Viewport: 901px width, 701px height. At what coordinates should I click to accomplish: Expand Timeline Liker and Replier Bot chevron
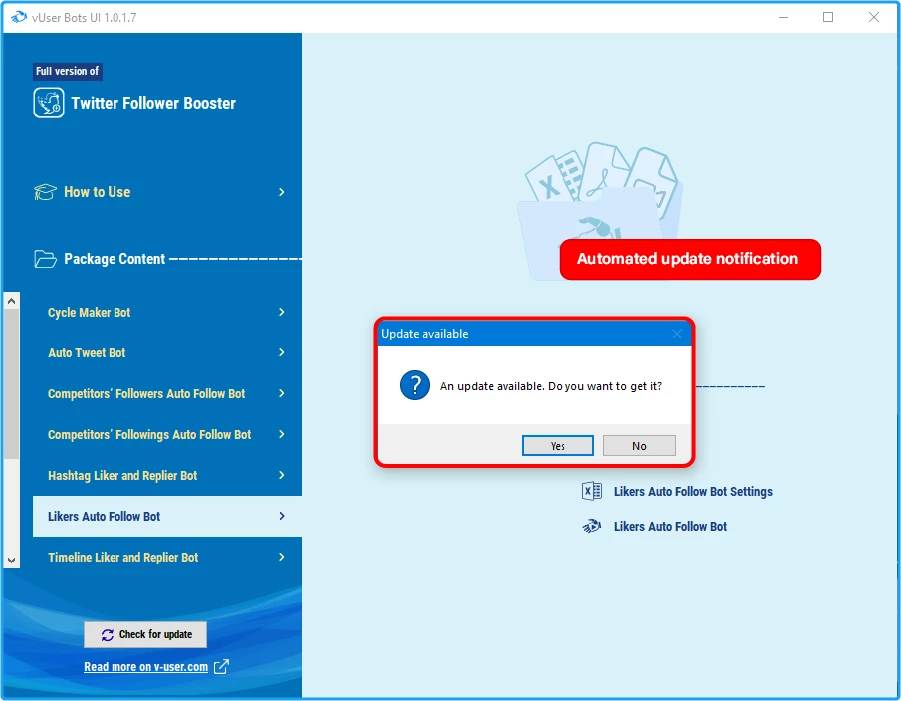(282, 557)
